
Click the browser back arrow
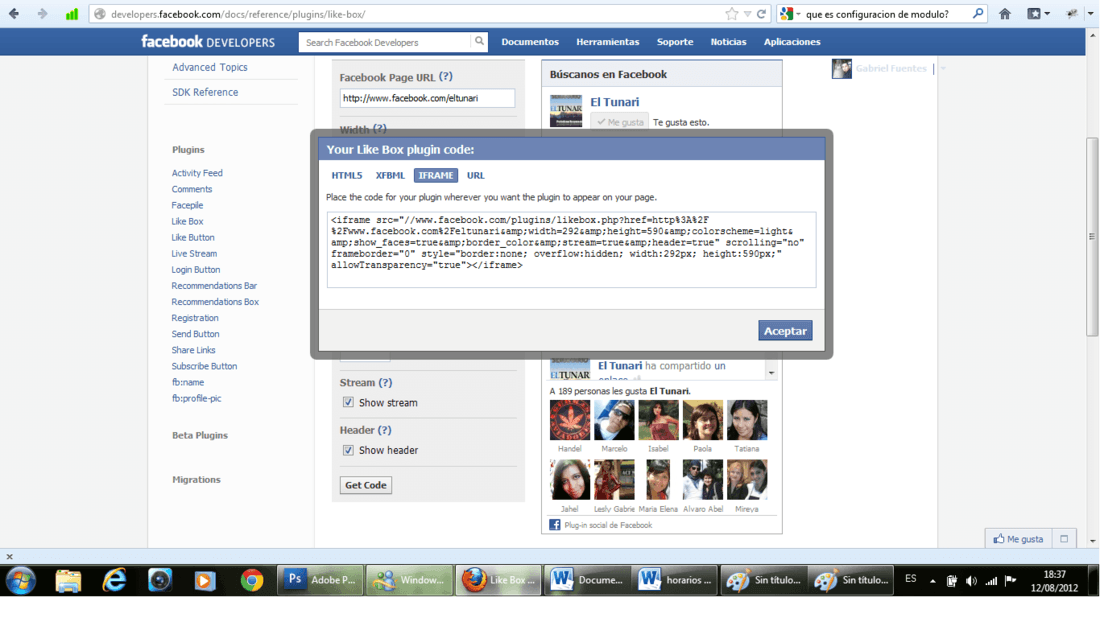pyautogui.click(x=14, y=13)
